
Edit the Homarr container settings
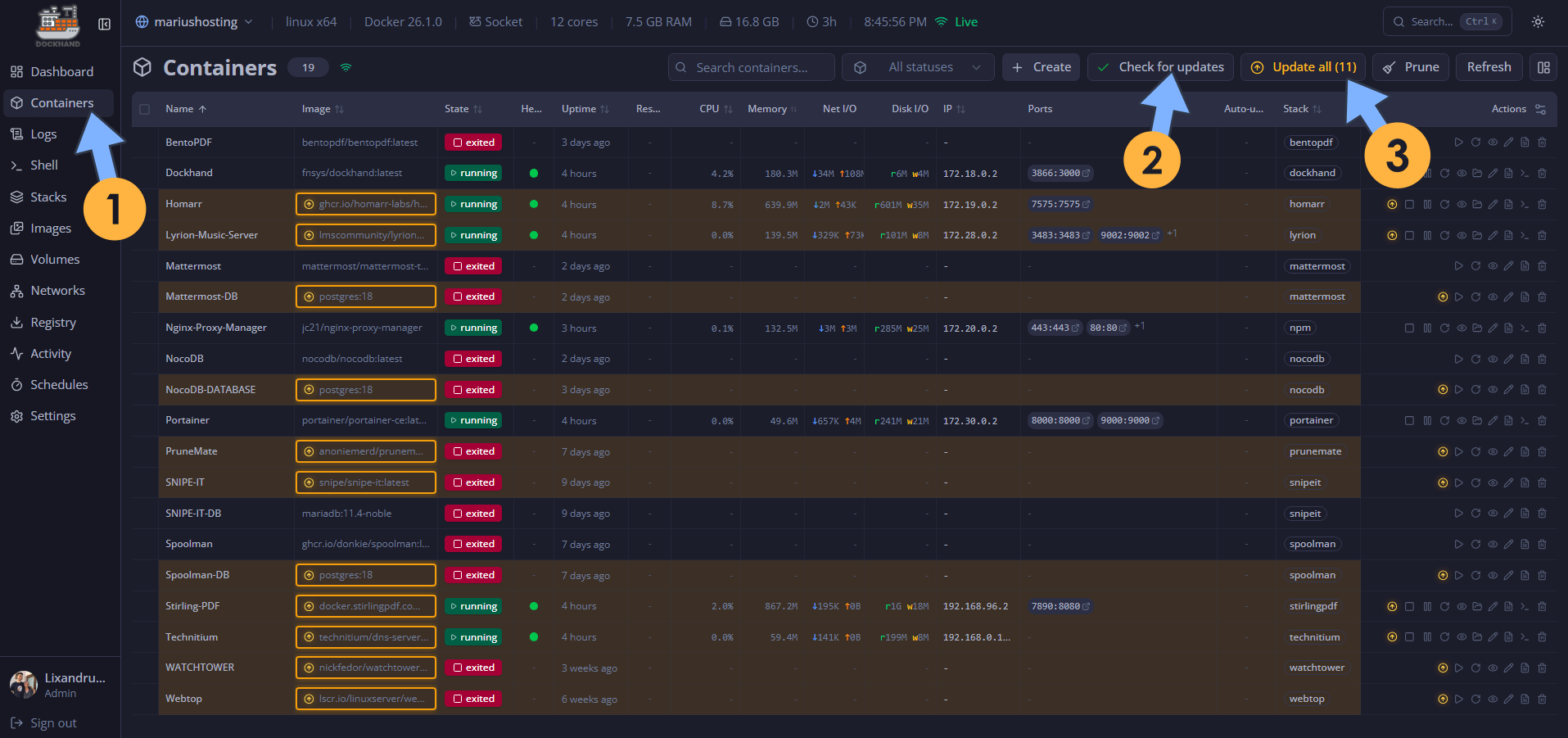1493,204
